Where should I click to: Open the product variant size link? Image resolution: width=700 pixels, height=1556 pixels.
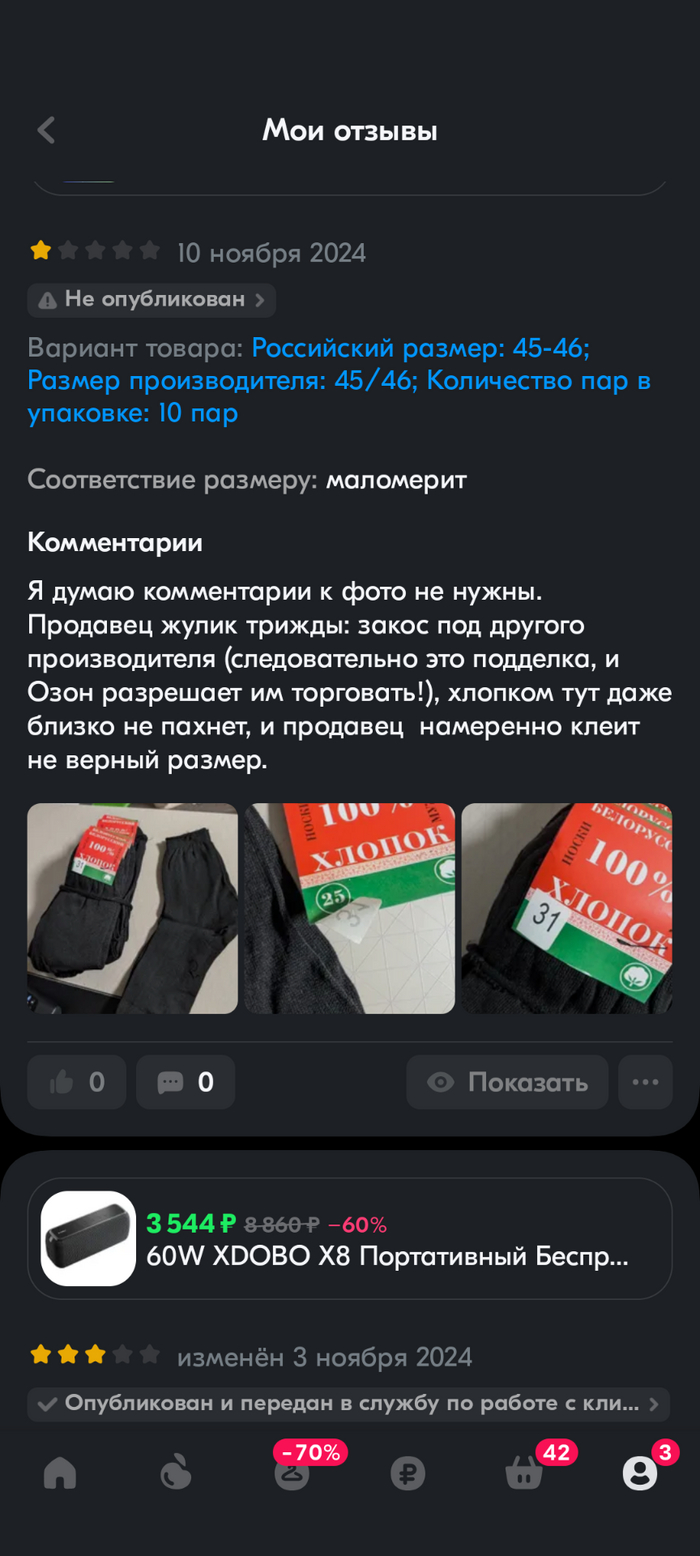click(339, 380)
